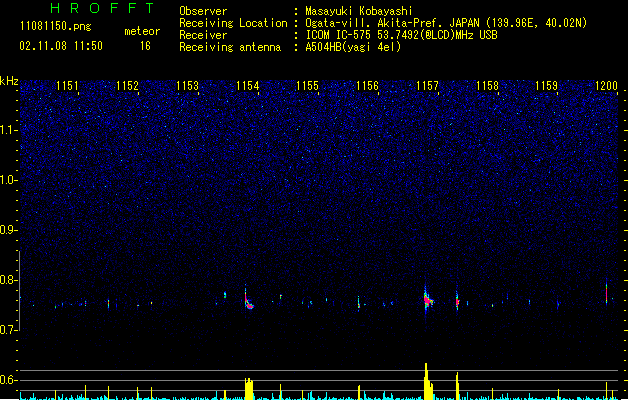The width and height of the screenshot is (629, 400).
Task: Click the wide yellow power bar under 1154
Action: (x=249, y=389)
